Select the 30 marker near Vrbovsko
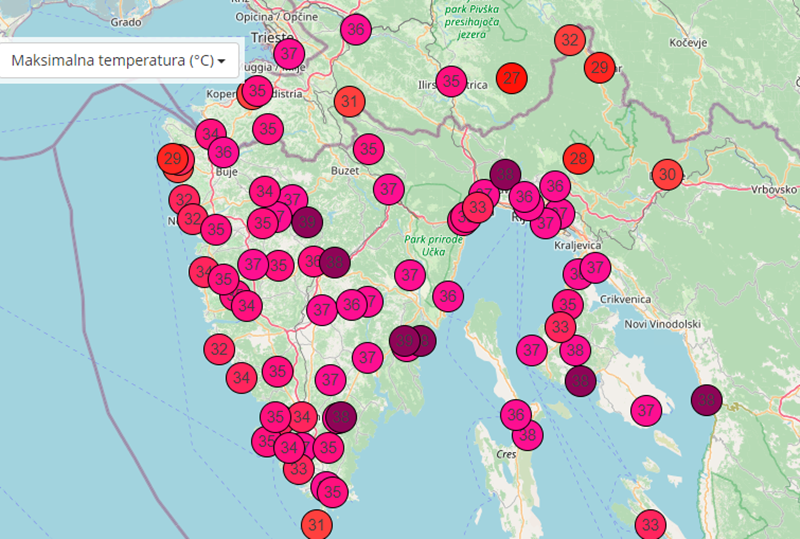The height and width of the screenshot is (539, 800). (667, 174)
